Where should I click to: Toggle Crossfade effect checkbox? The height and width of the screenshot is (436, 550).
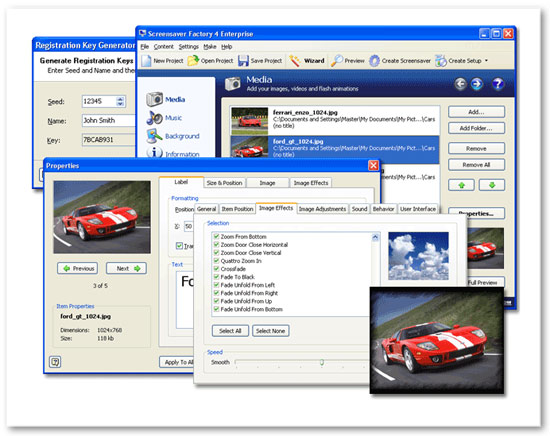(216, 269)
